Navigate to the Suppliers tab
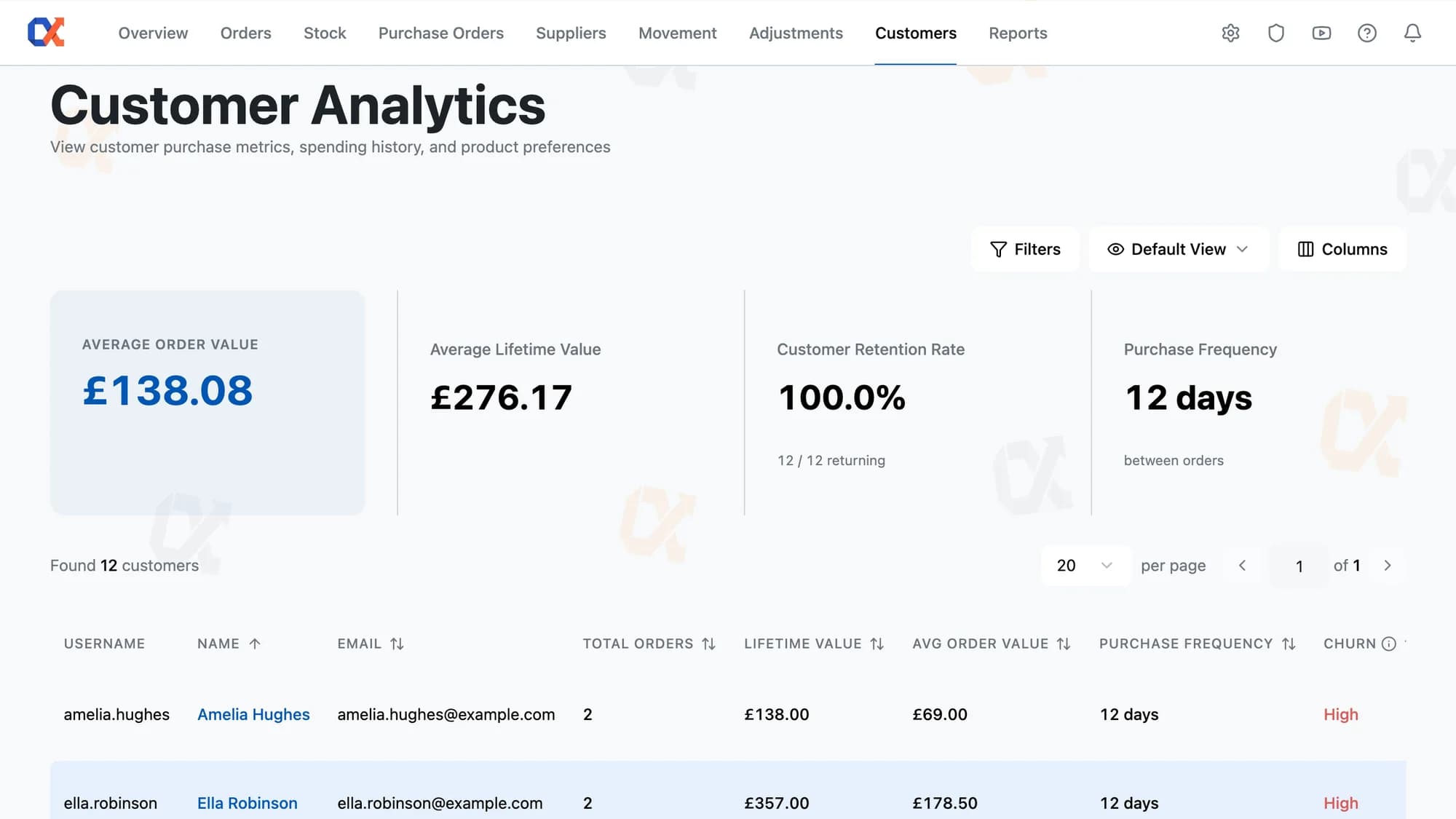This screenshot has width=1456, height=819. (x=571, y=33)
